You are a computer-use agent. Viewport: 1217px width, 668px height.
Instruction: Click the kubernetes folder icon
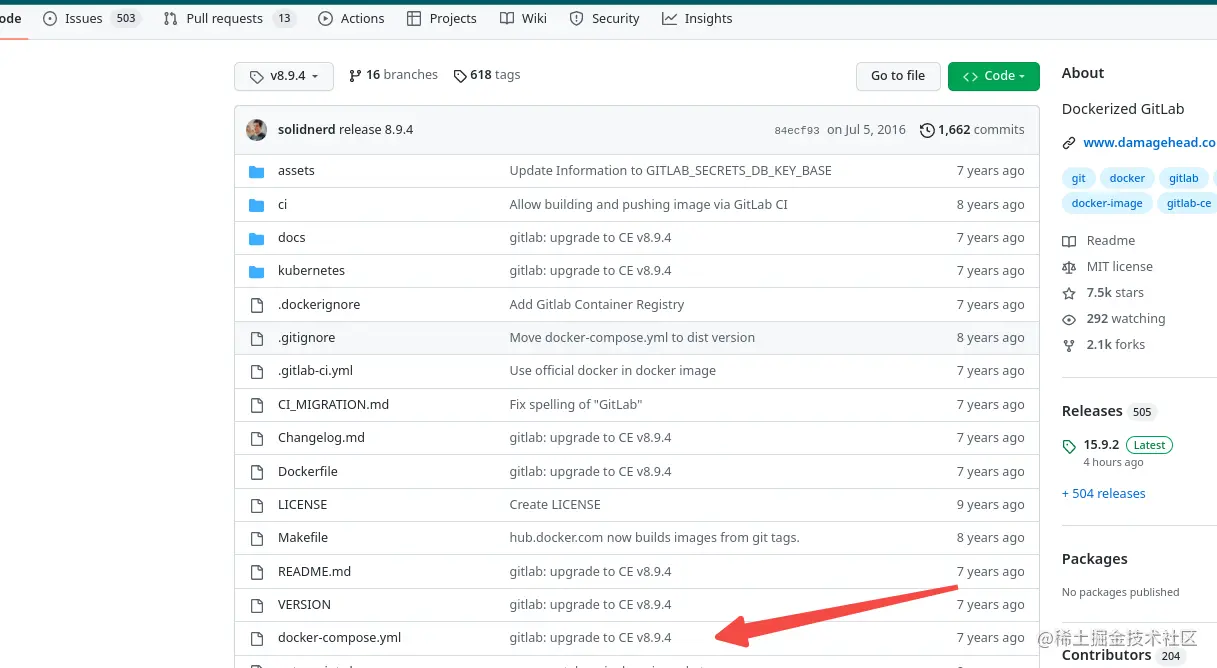click(257, 271)
